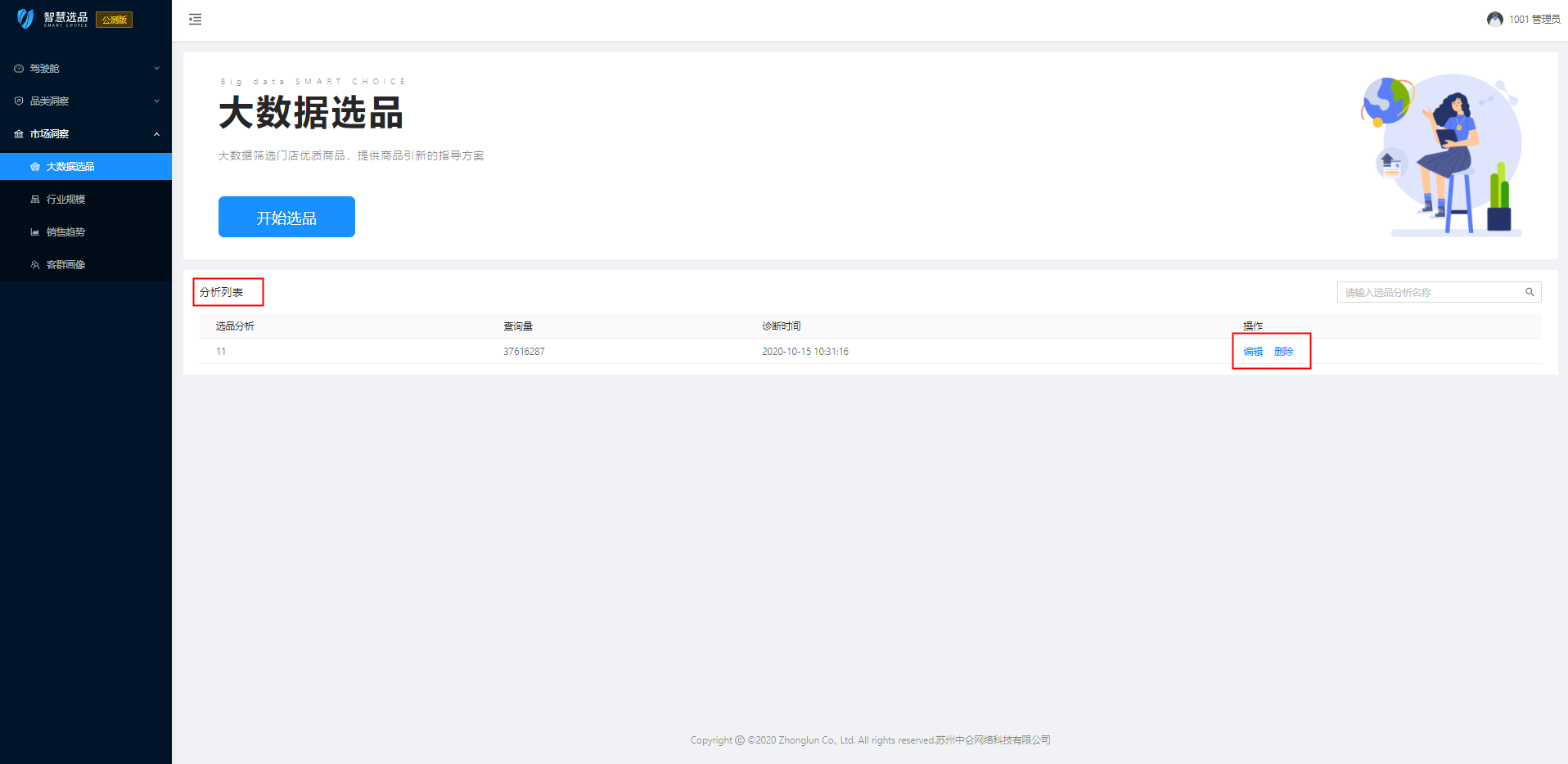The image size is (1568, 764).
Task: Expand the 品类洞察 submenu chevron
Action: (156, 101)
